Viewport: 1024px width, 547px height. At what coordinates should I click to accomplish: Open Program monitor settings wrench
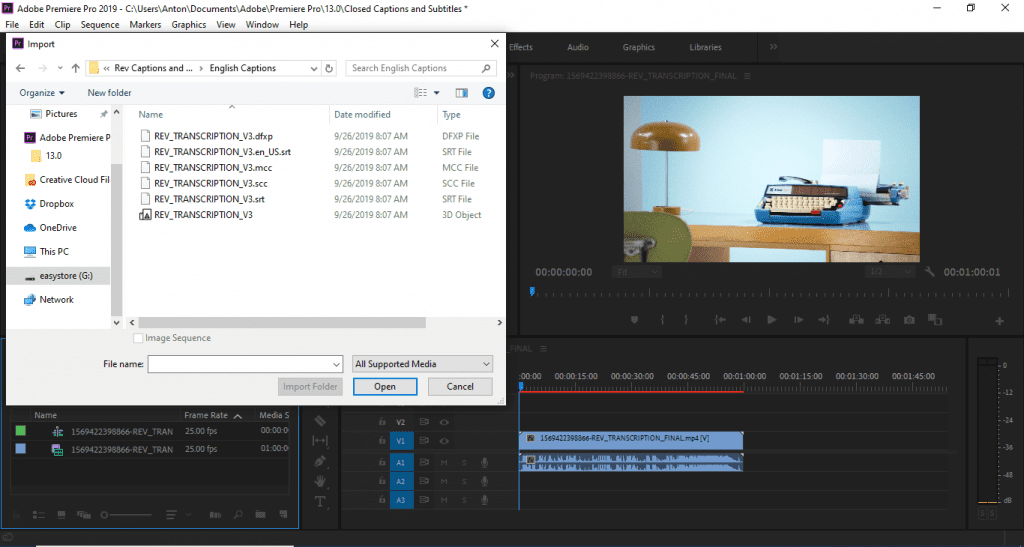click(929, 272)
